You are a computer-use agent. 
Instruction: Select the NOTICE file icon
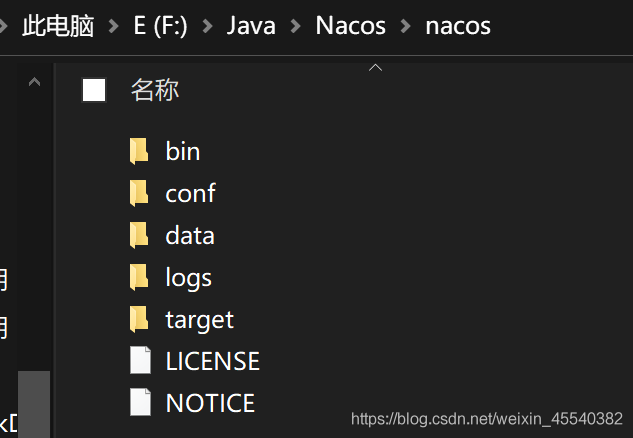pyautogui.click(x=140, y=402)
